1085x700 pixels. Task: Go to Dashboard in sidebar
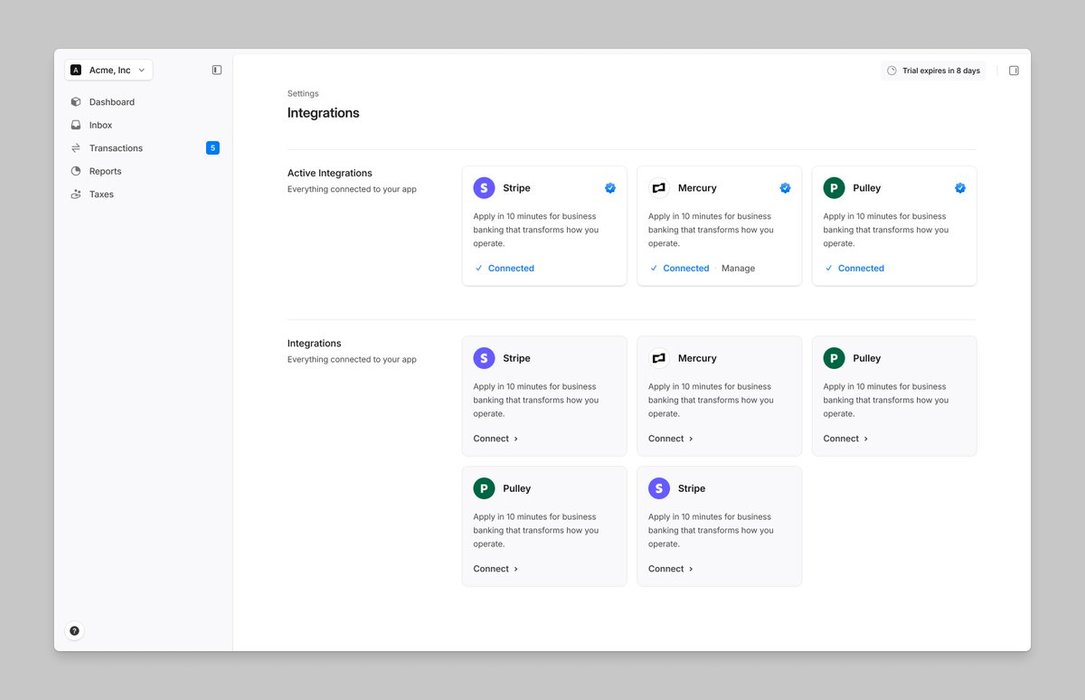pos(111,102)
